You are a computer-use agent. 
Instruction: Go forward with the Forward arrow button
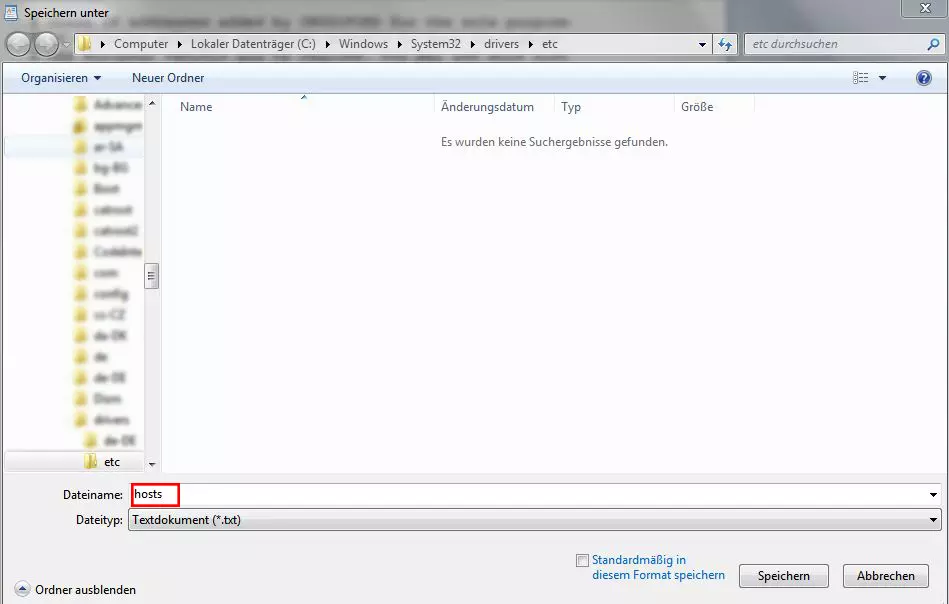click(x=46, y=44)
